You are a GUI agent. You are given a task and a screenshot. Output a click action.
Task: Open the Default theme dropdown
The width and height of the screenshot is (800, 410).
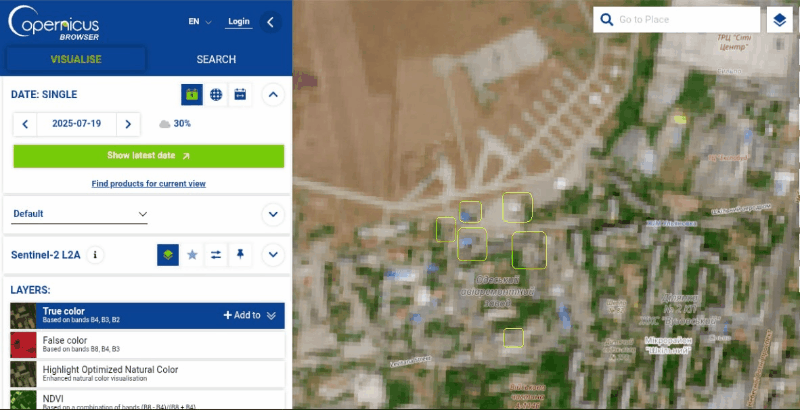coord(80,214)
